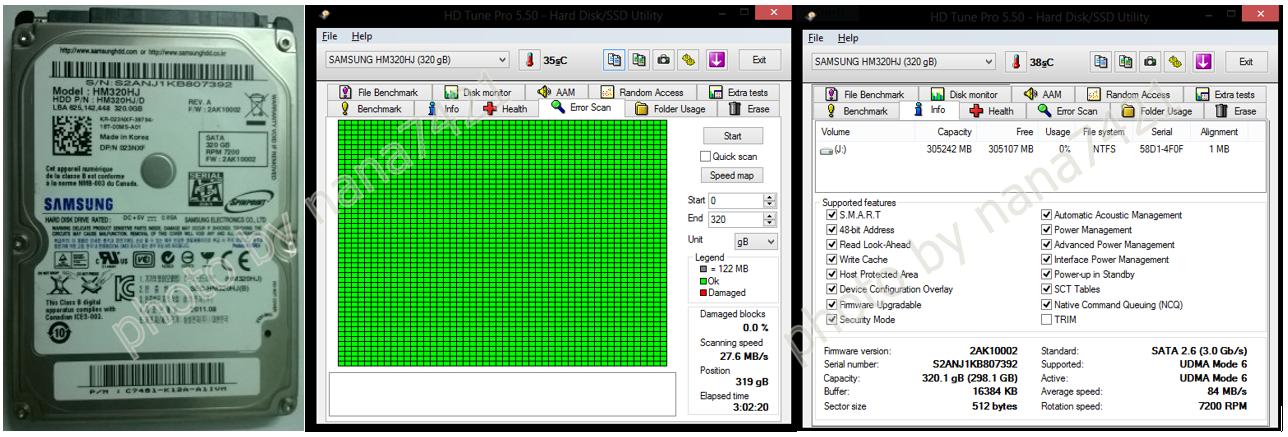
Task: Toggle the Security Mode checkbox
Action: point(832,320)
